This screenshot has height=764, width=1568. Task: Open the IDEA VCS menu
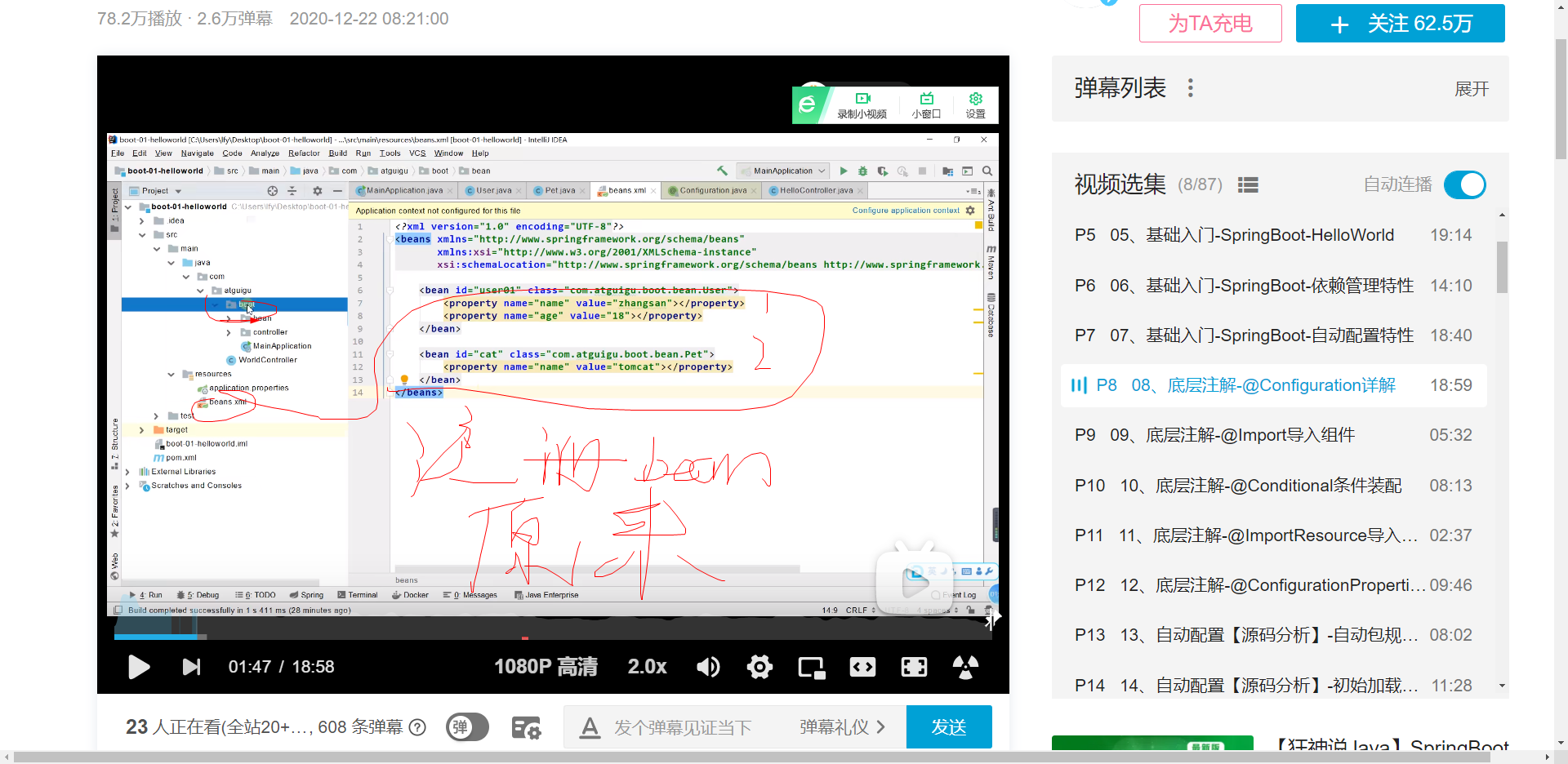point(417,153)
